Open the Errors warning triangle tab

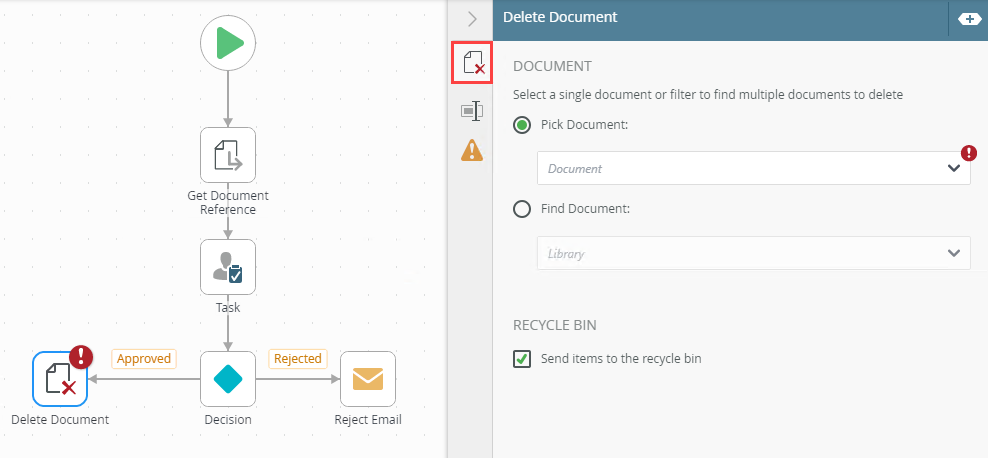click(x=472, y=150)
